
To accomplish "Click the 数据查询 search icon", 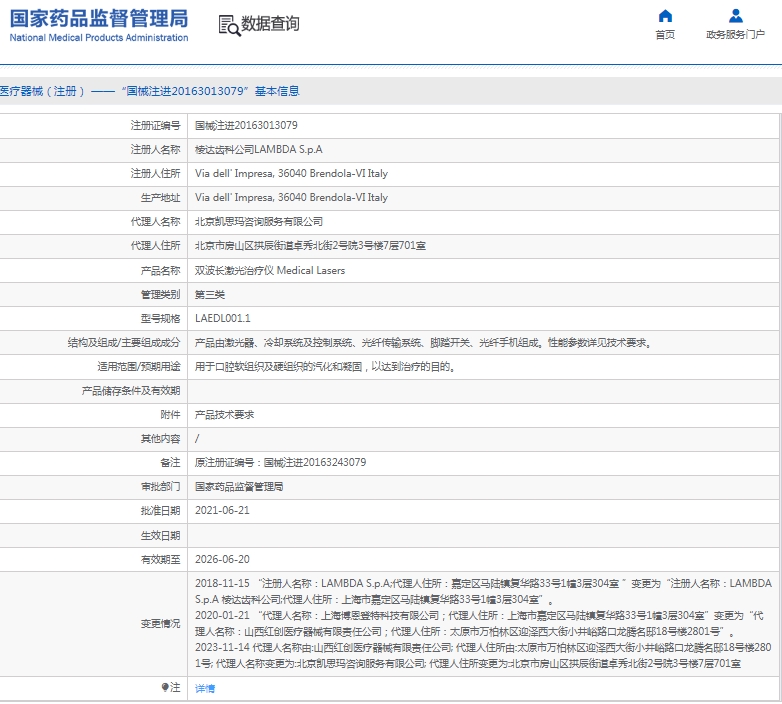I will point(229,25).
